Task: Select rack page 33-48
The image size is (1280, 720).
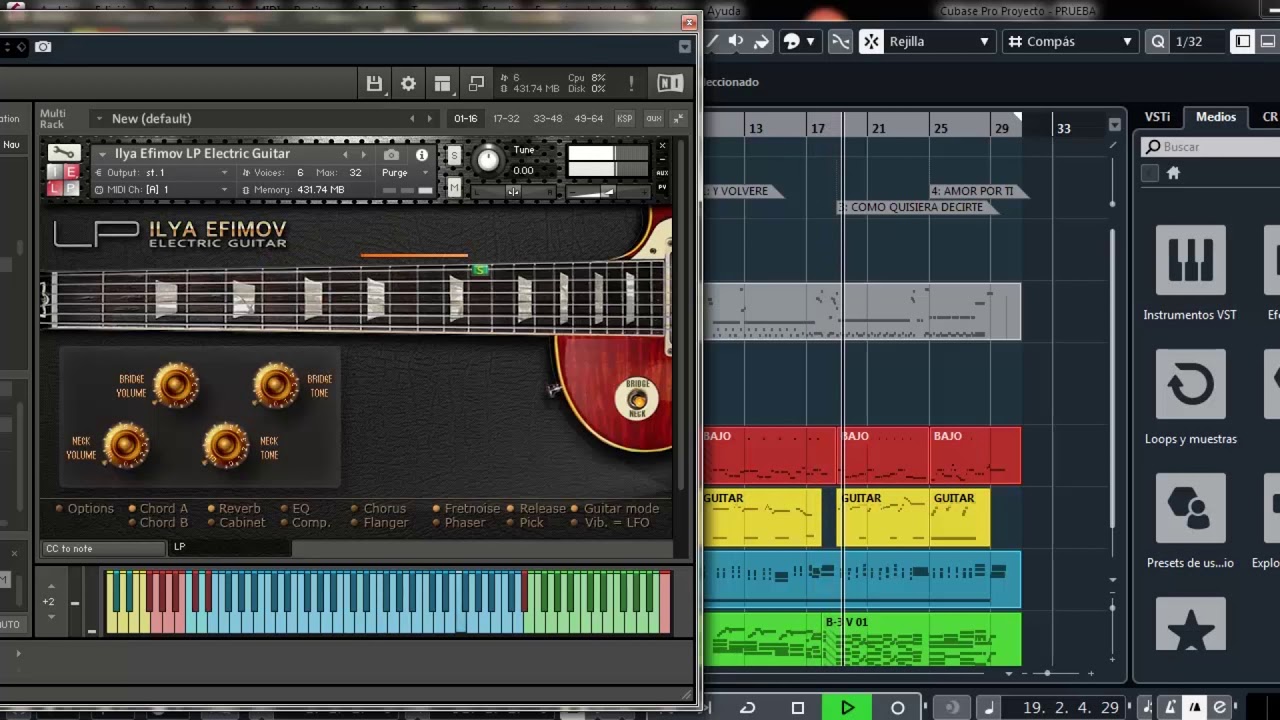Action: click(x=547, y=118)
